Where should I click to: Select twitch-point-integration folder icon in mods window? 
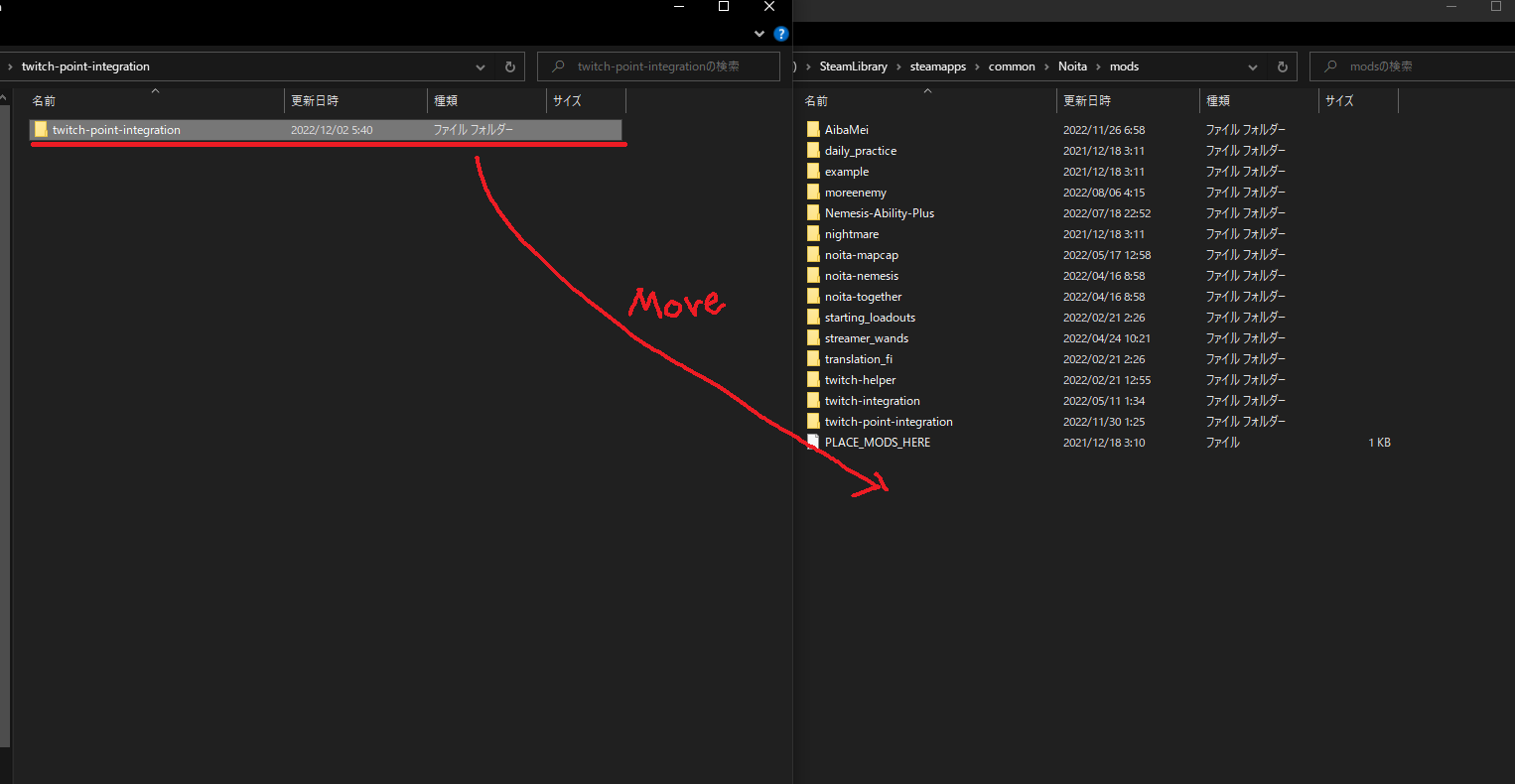pos(813,421)
